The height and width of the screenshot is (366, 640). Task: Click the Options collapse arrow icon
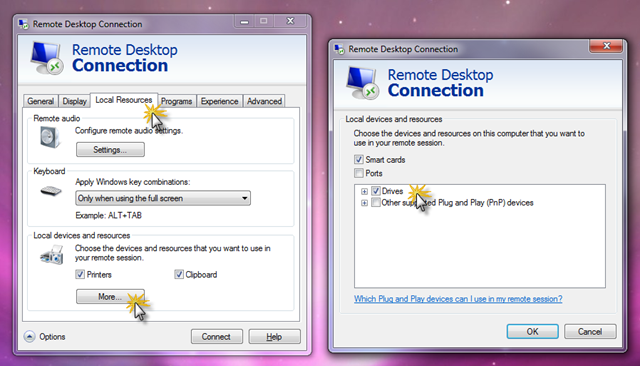(29, 337)
